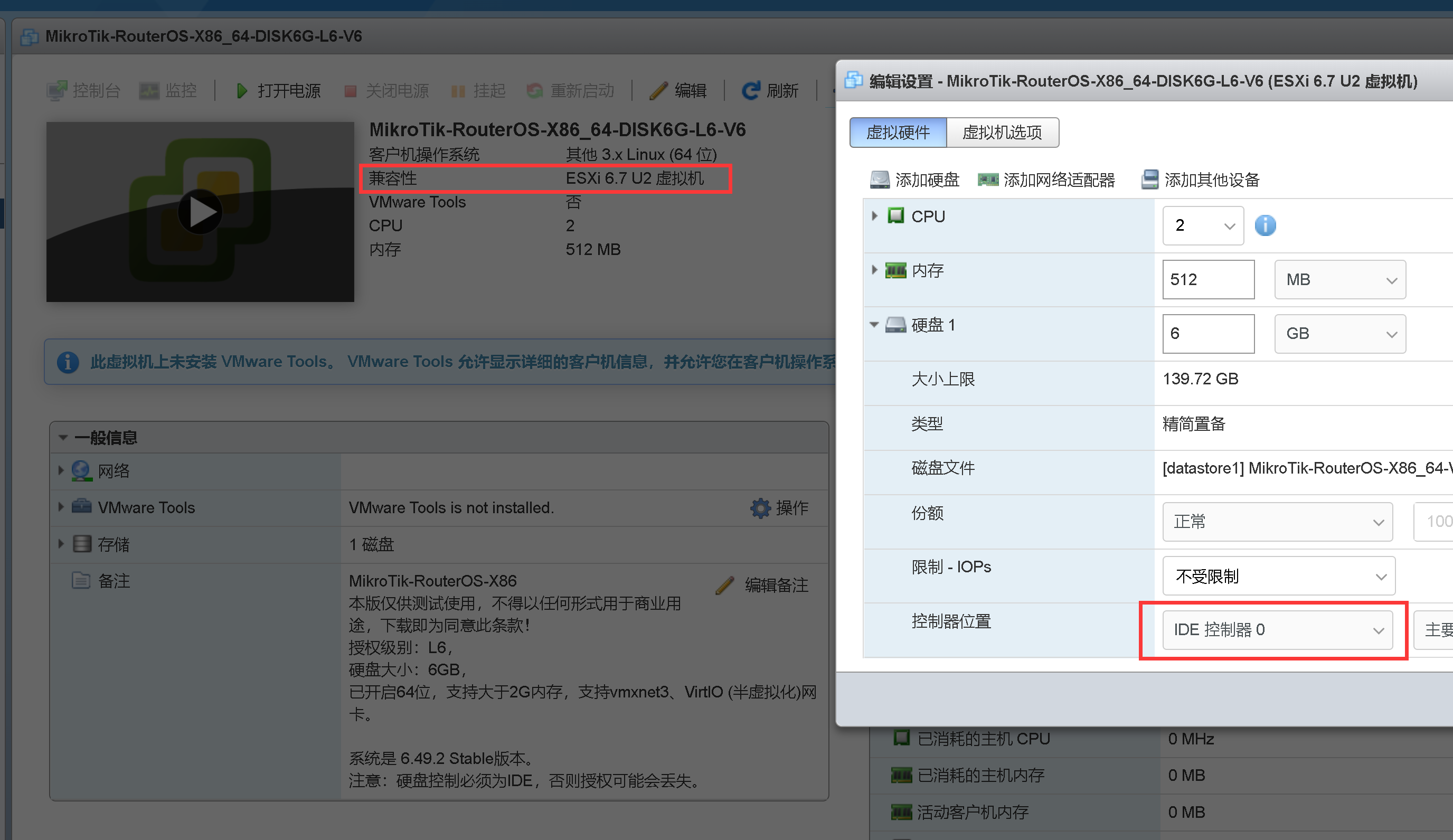Click the CPU chip icon in hardware list
Image resolution: width=1453 pixels, height=840 pixels.
pyautogui.click(x=895, y=215)
